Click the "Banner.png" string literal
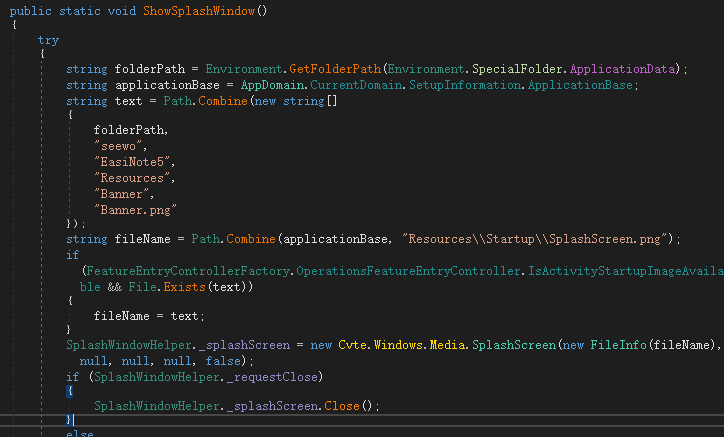 click(x=135, y=208)
